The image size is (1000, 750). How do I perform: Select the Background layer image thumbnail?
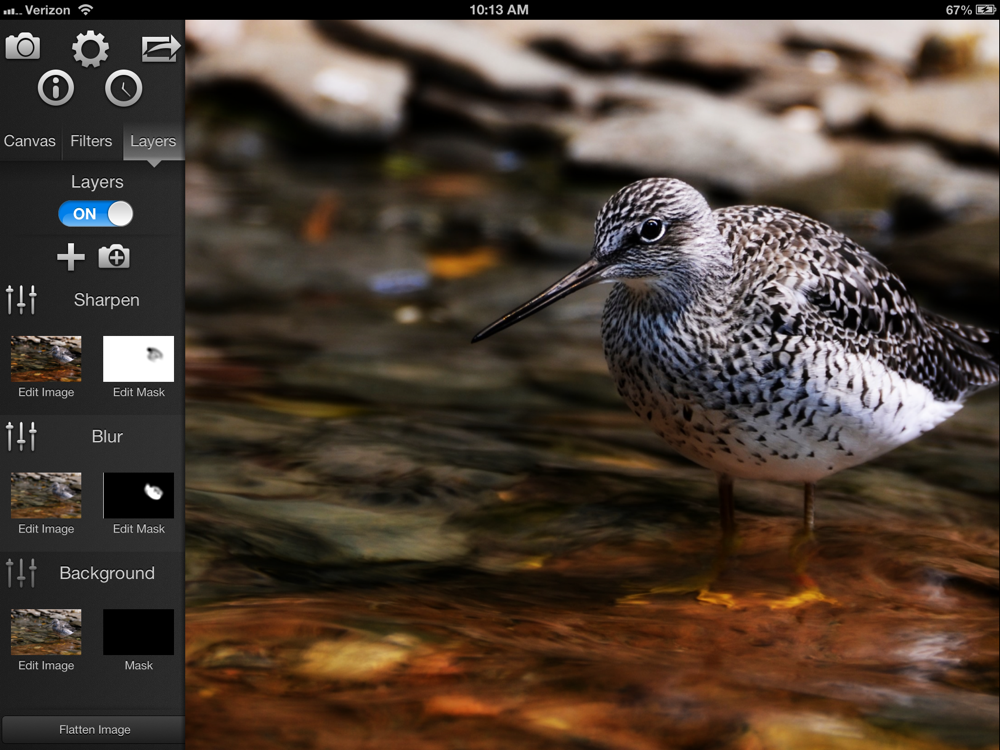point(46,631)
